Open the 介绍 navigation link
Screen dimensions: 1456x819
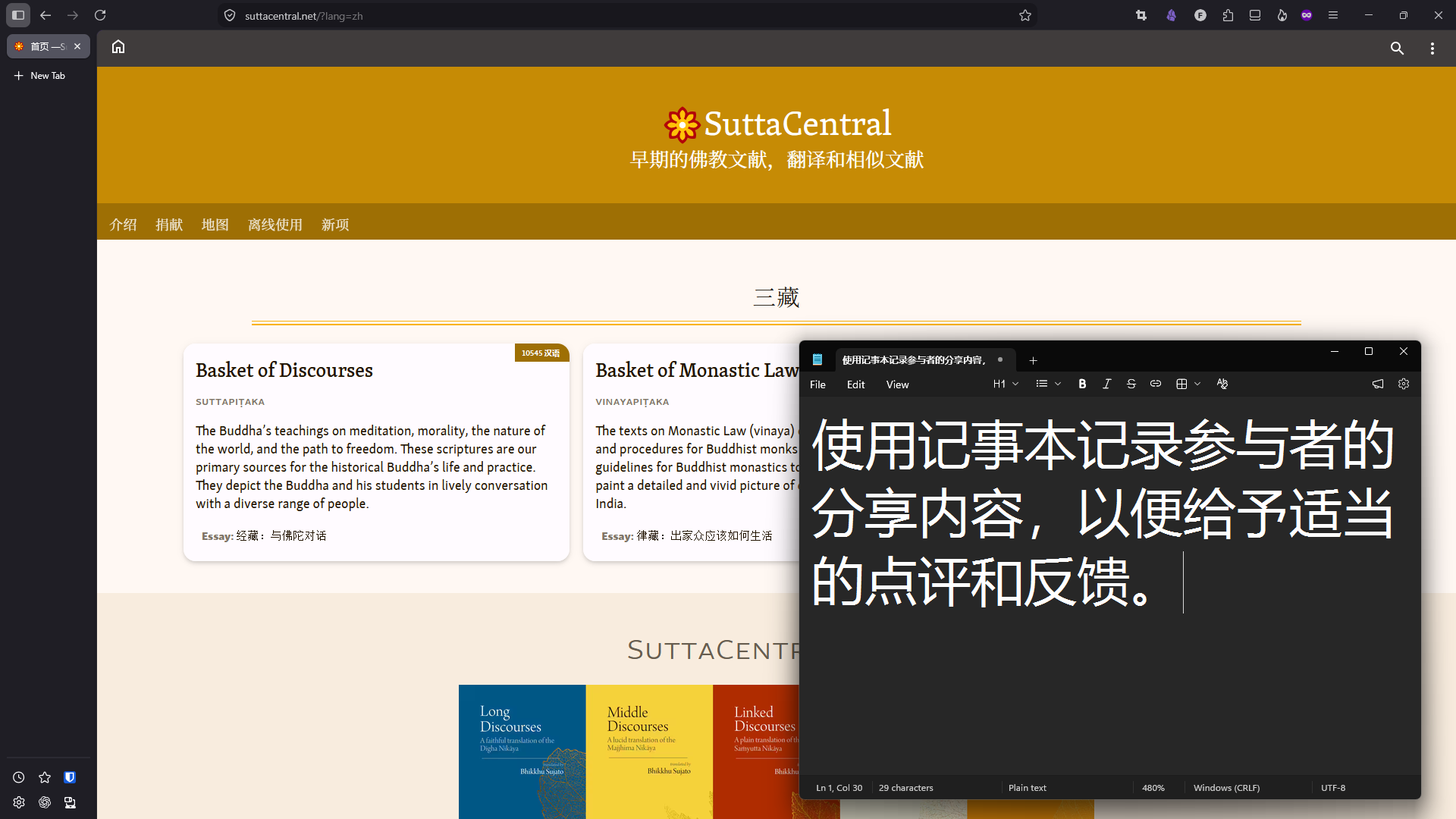pyautogui.click(x=123, y=224)
